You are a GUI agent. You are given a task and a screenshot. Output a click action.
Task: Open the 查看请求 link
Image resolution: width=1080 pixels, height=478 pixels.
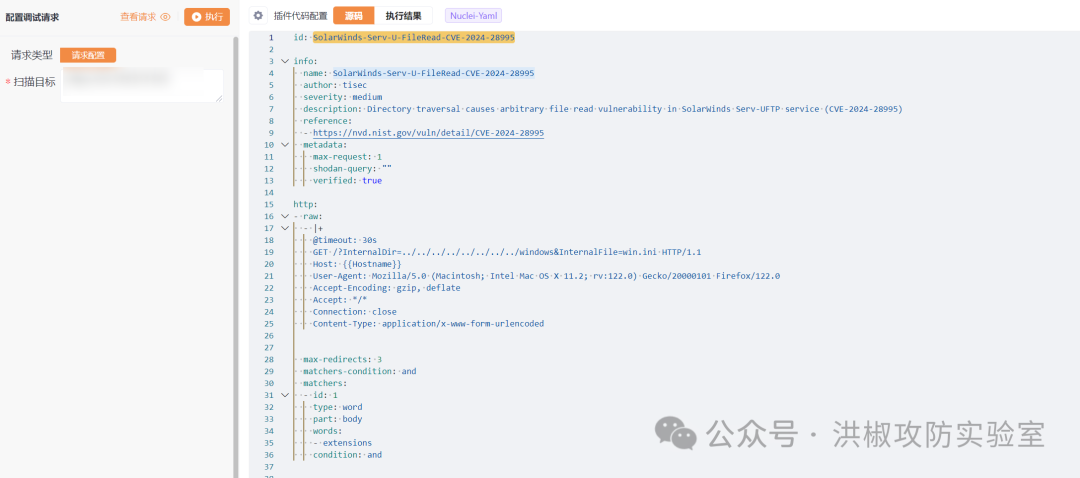click(138, 17)
